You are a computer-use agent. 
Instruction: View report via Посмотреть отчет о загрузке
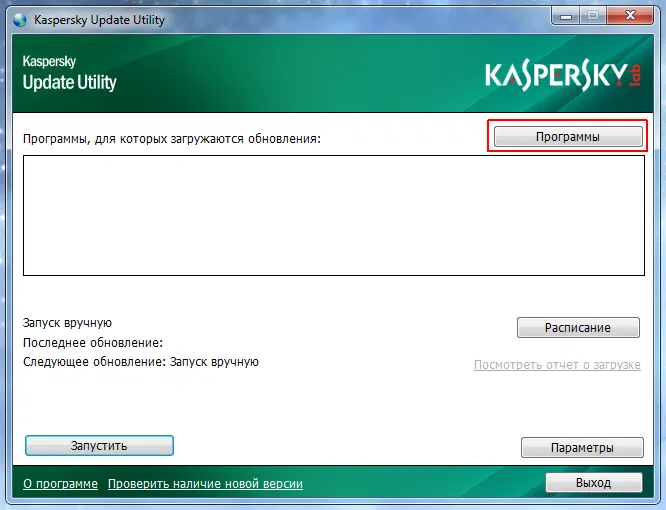[557, 365]
